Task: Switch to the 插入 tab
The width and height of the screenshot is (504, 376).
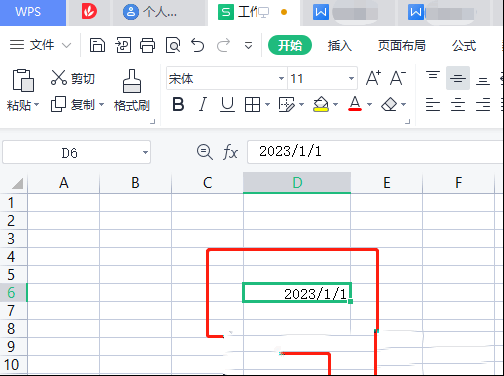Action: (339, 45)
